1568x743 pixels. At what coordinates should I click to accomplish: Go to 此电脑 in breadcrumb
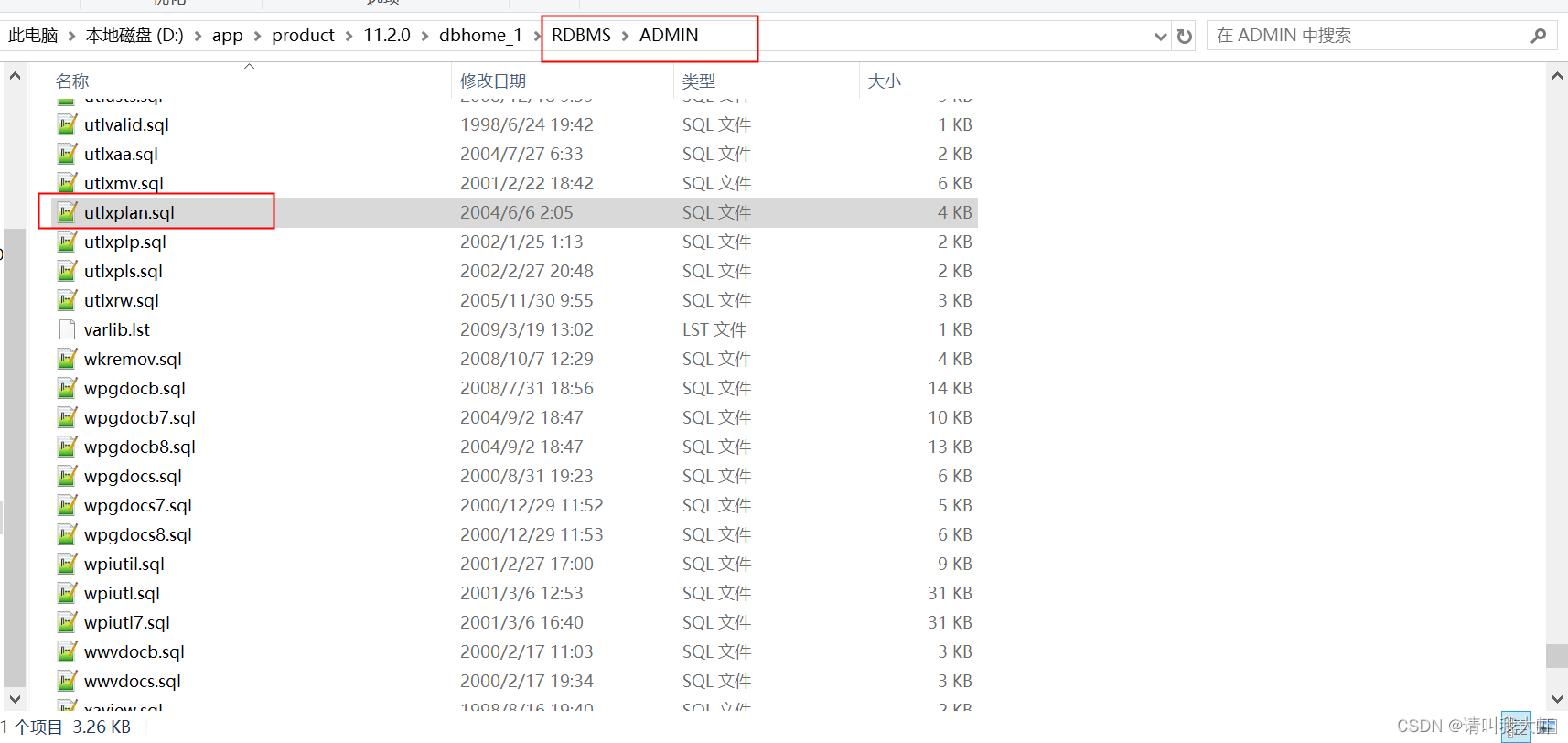pos(33,36)
